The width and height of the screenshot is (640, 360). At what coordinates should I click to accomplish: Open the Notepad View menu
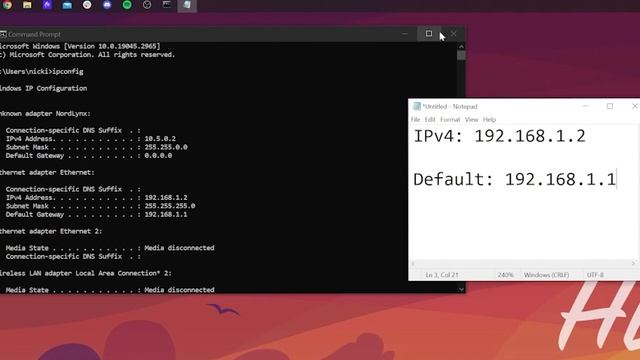pos(471,120)
